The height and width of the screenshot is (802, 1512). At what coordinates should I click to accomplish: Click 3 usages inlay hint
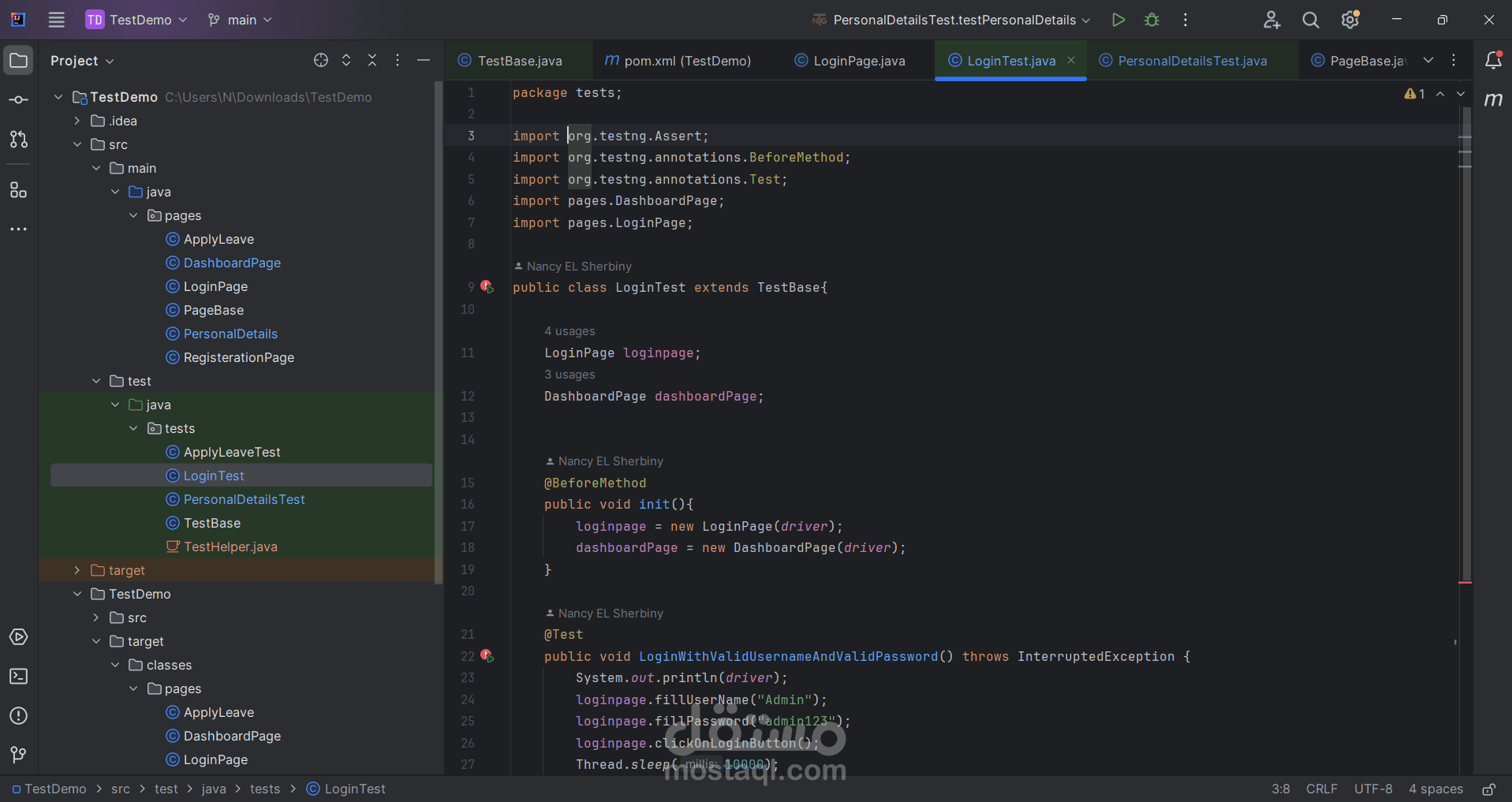click(569, 375)
